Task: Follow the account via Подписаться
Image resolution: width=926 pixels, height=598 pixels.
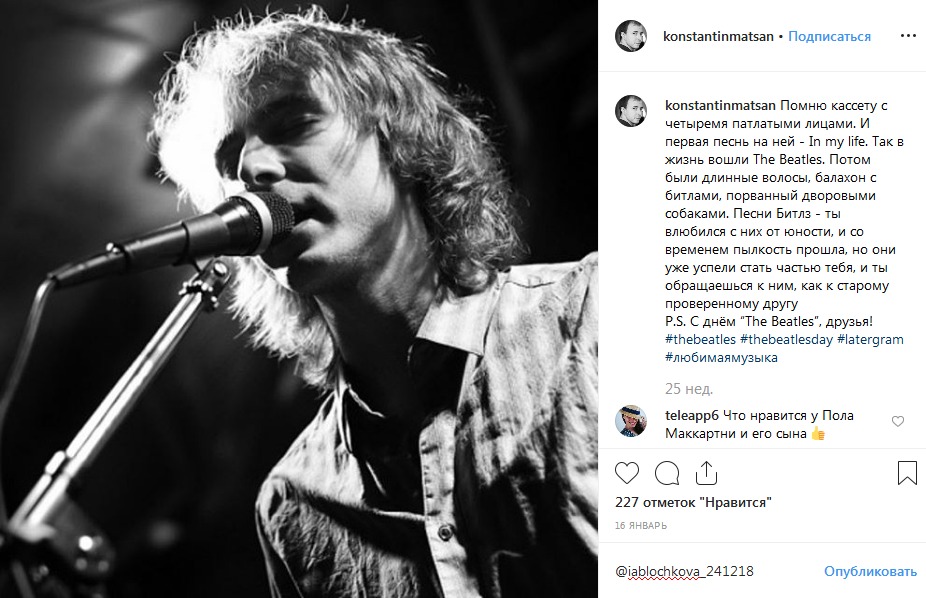Action: click(x=829, y=36)
